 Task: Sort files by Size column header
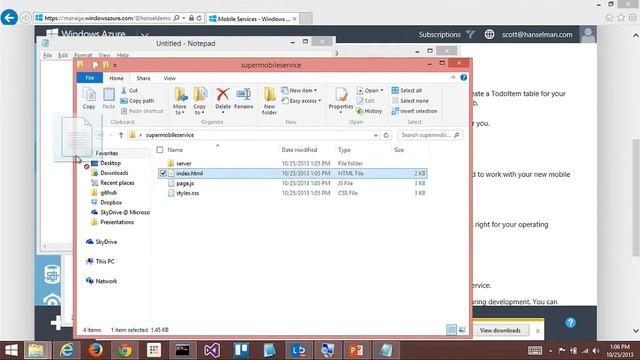point(399,150)
